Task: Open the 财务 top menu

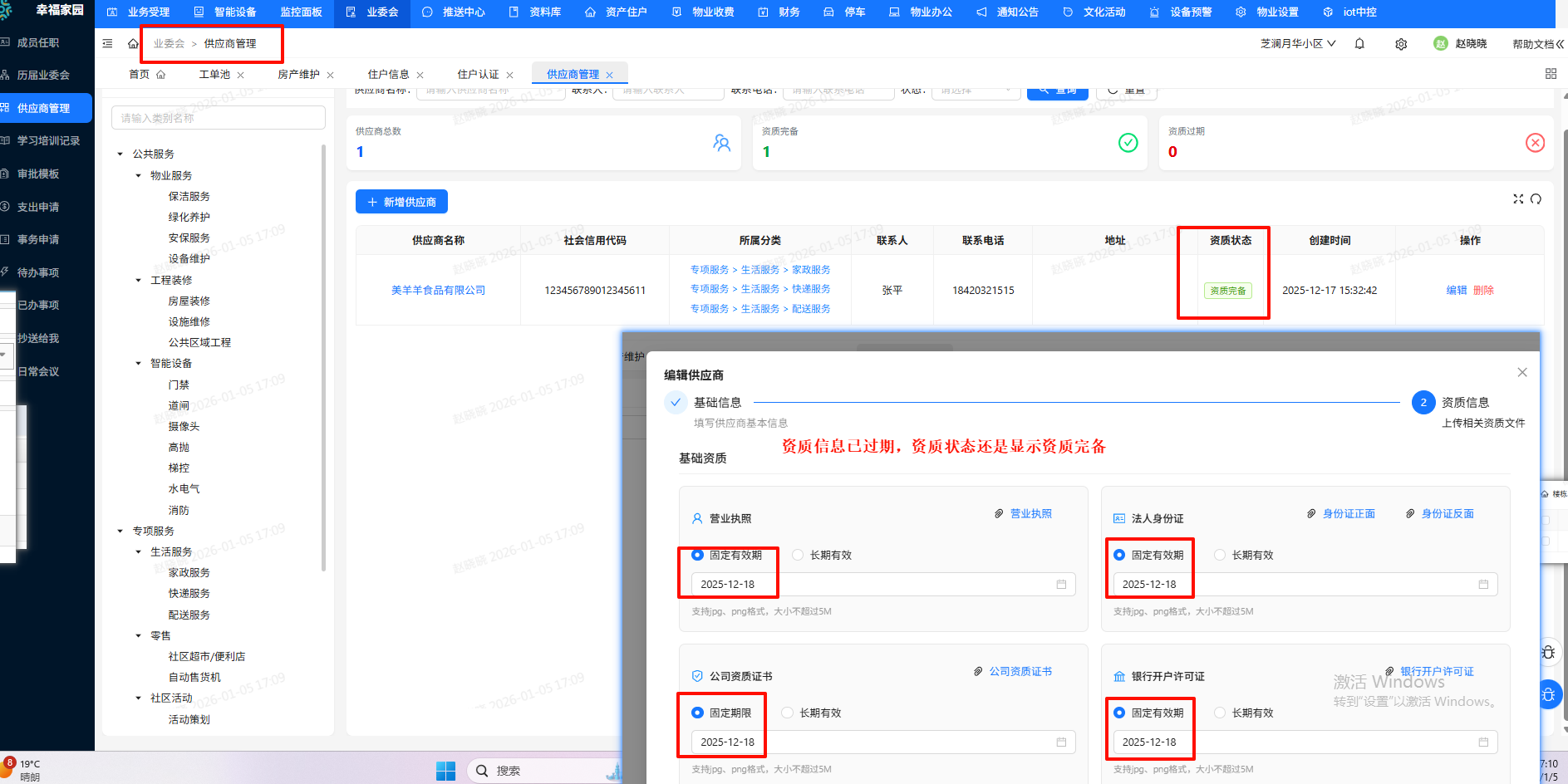Action: [779, 12]
